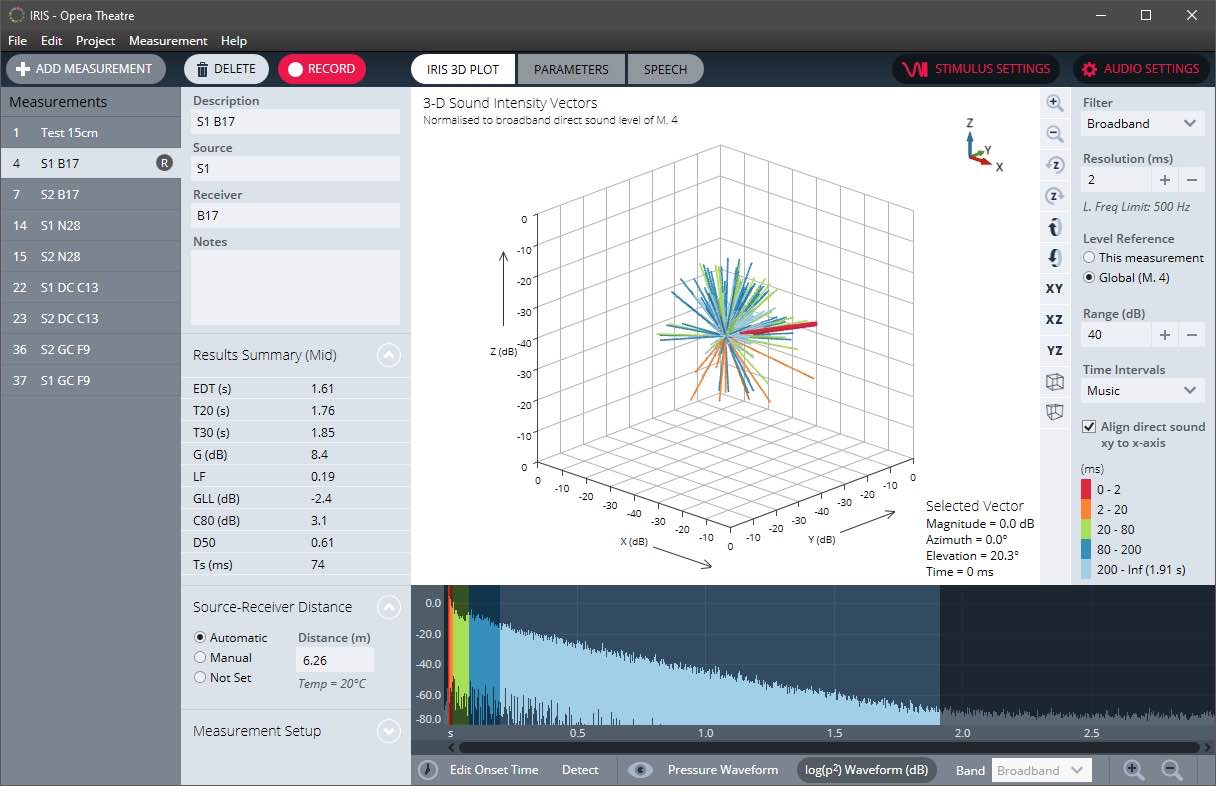Zoom in on the waveform display

pos(1134,770)
